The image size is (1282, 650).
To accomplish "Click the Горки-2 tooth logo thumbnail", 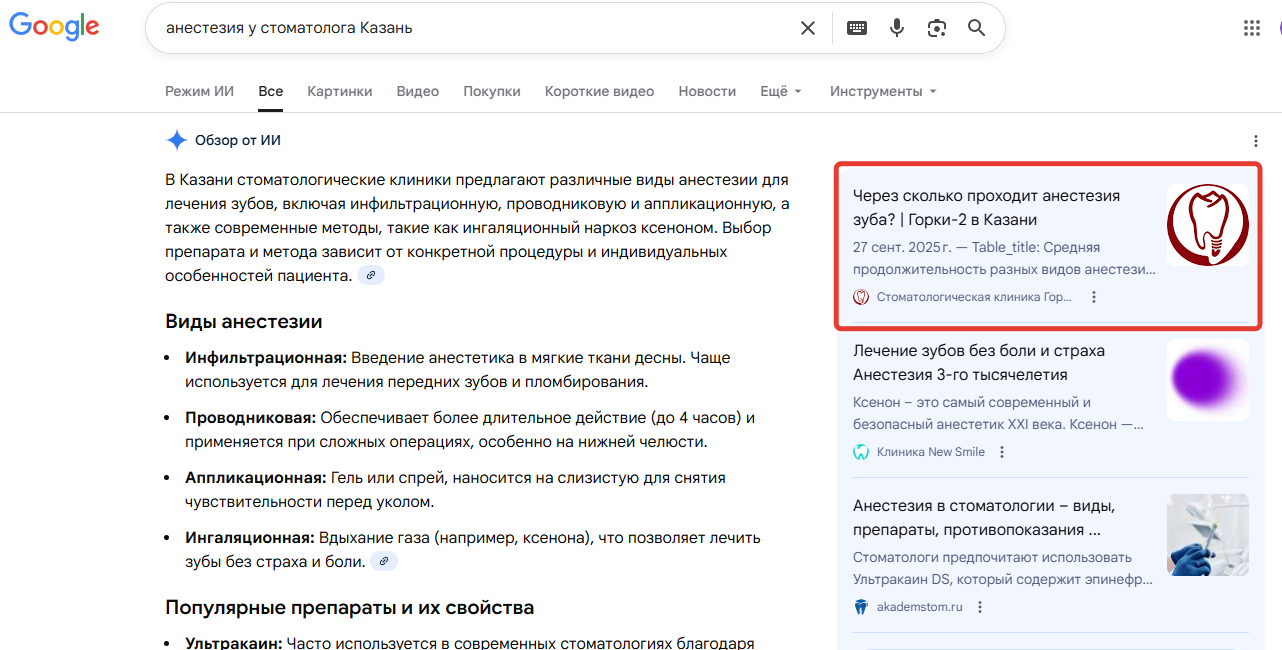I will [x=1208, y=225].
